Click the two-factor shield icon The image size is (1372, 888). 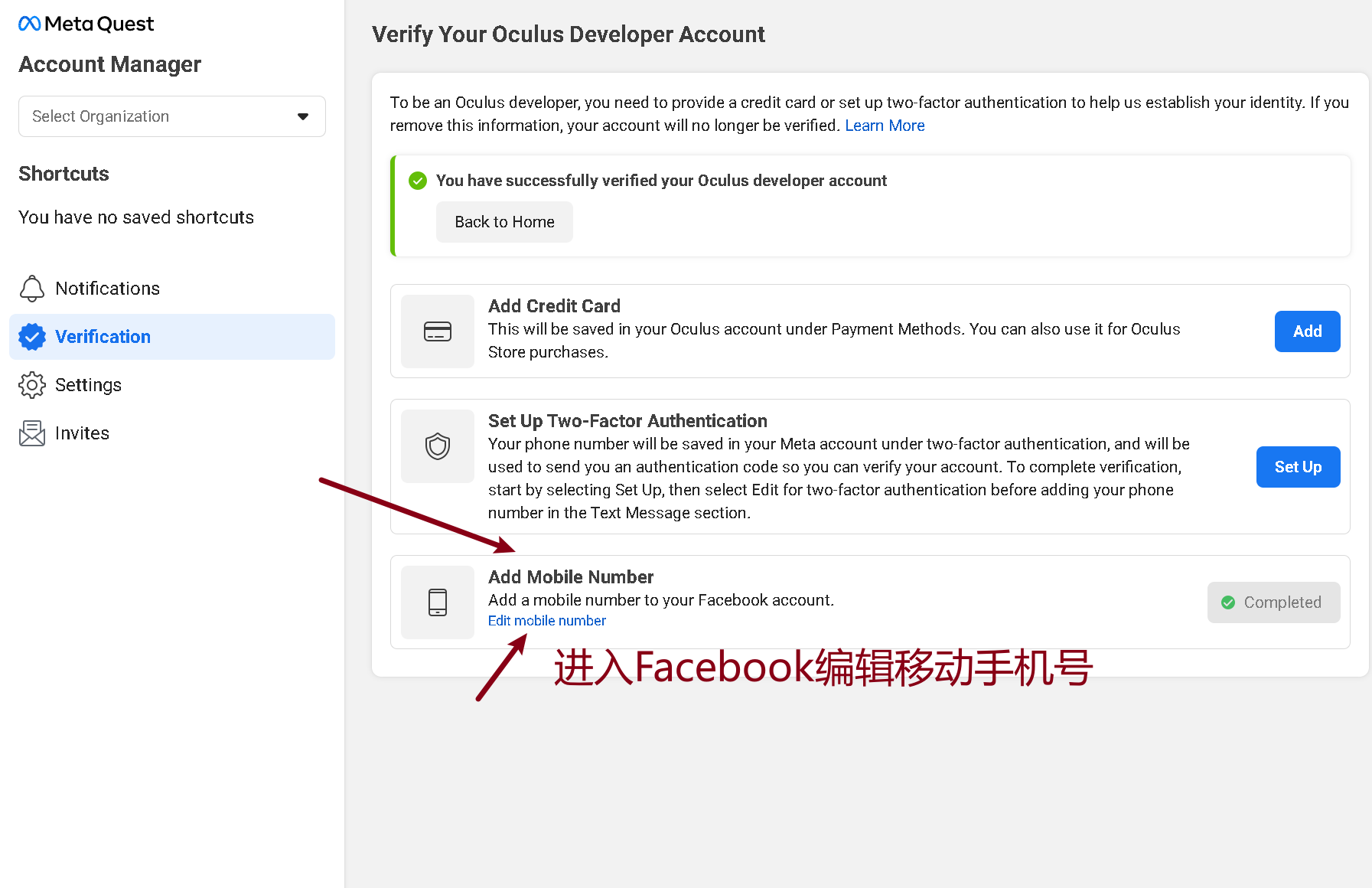click(x=438, y=446)
